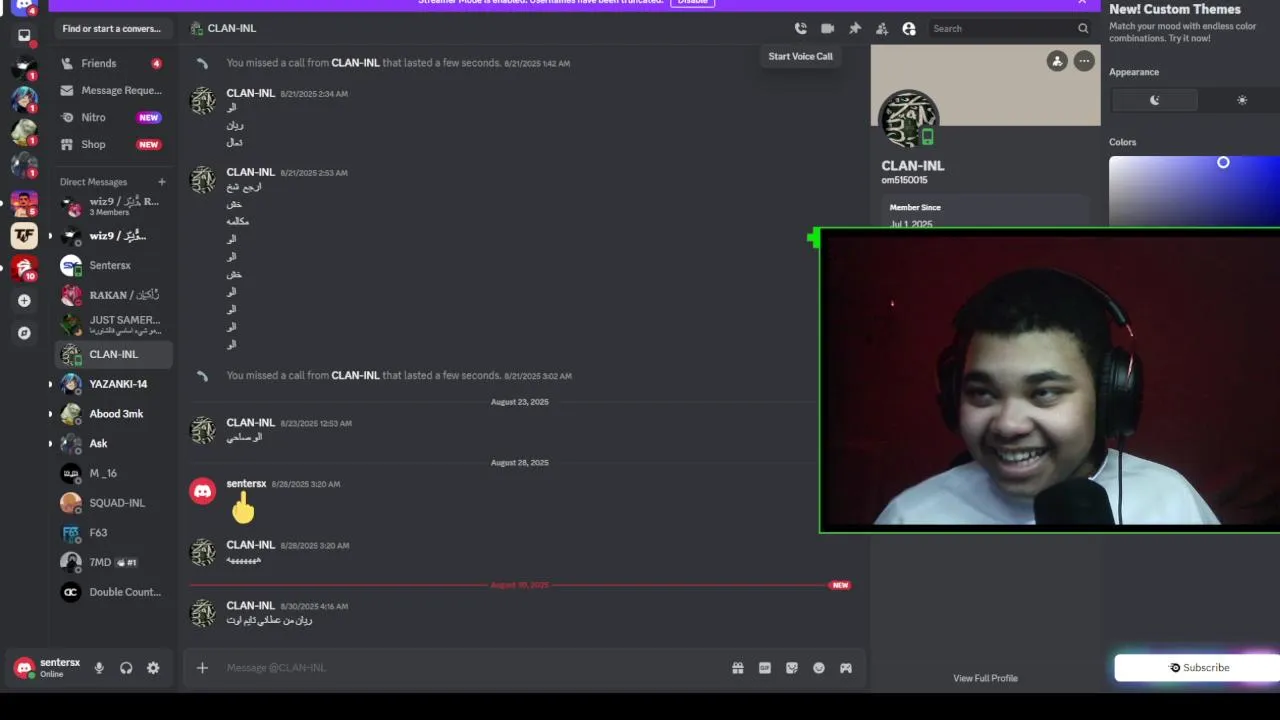Open Discover servers compass icon
This screenshot has width=1280, height=720.
[x=24, y=333]
